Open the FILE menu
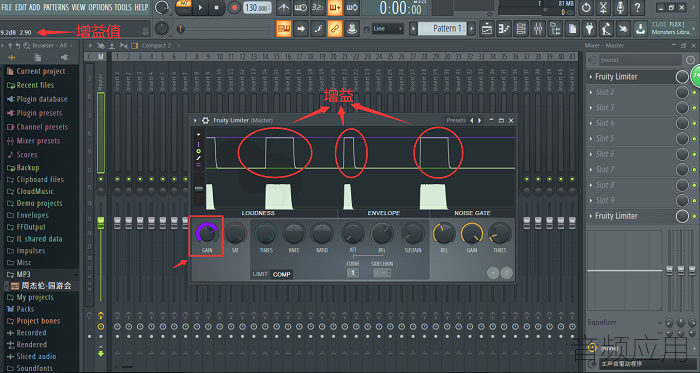 [x=7, y=7]
